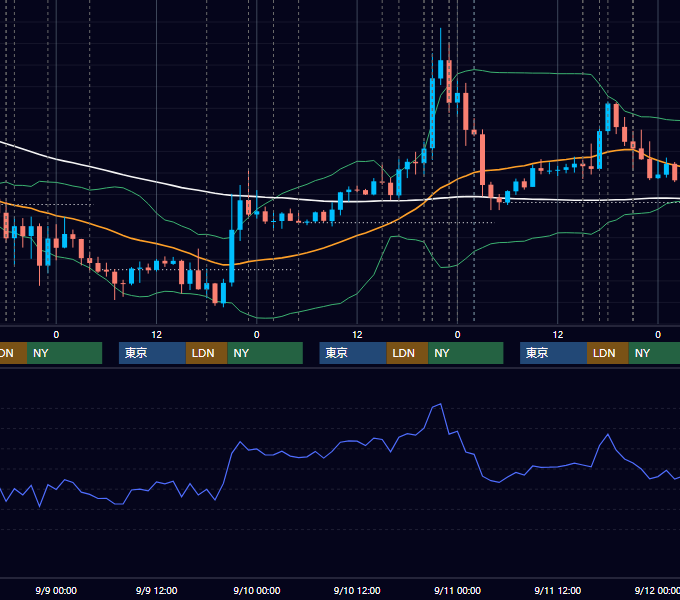Click hour tick 0 above 9/10 00:00
This screenshot has width=680, height=600.
point(257,335)
